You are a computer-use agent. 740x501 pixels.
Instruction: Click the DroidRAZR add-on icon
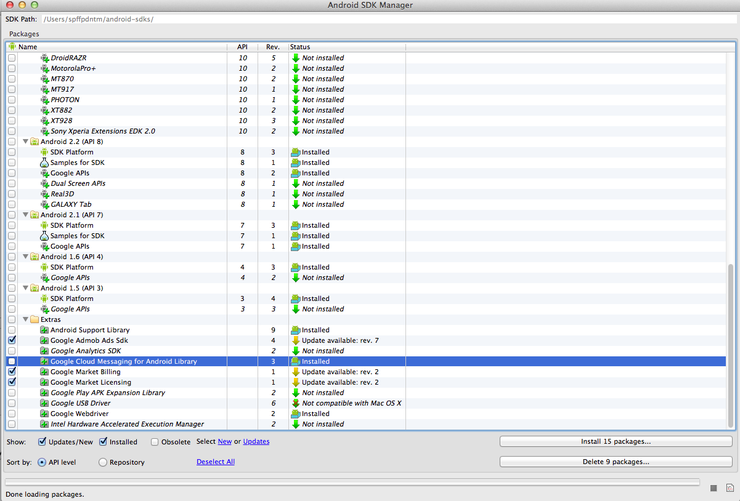pyautogui.click(x=44, y=58)
